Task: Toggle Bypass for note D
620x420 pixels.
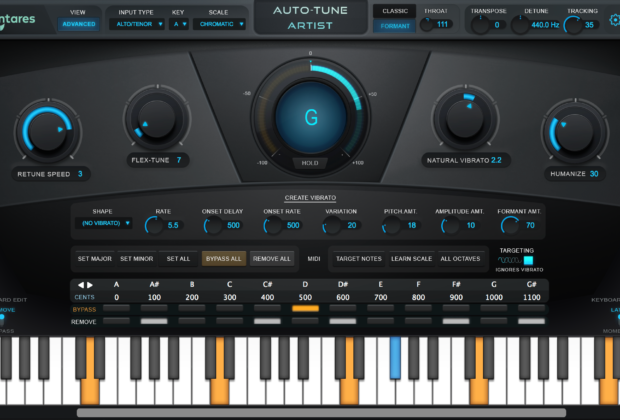Action: [x=305, y=308]
